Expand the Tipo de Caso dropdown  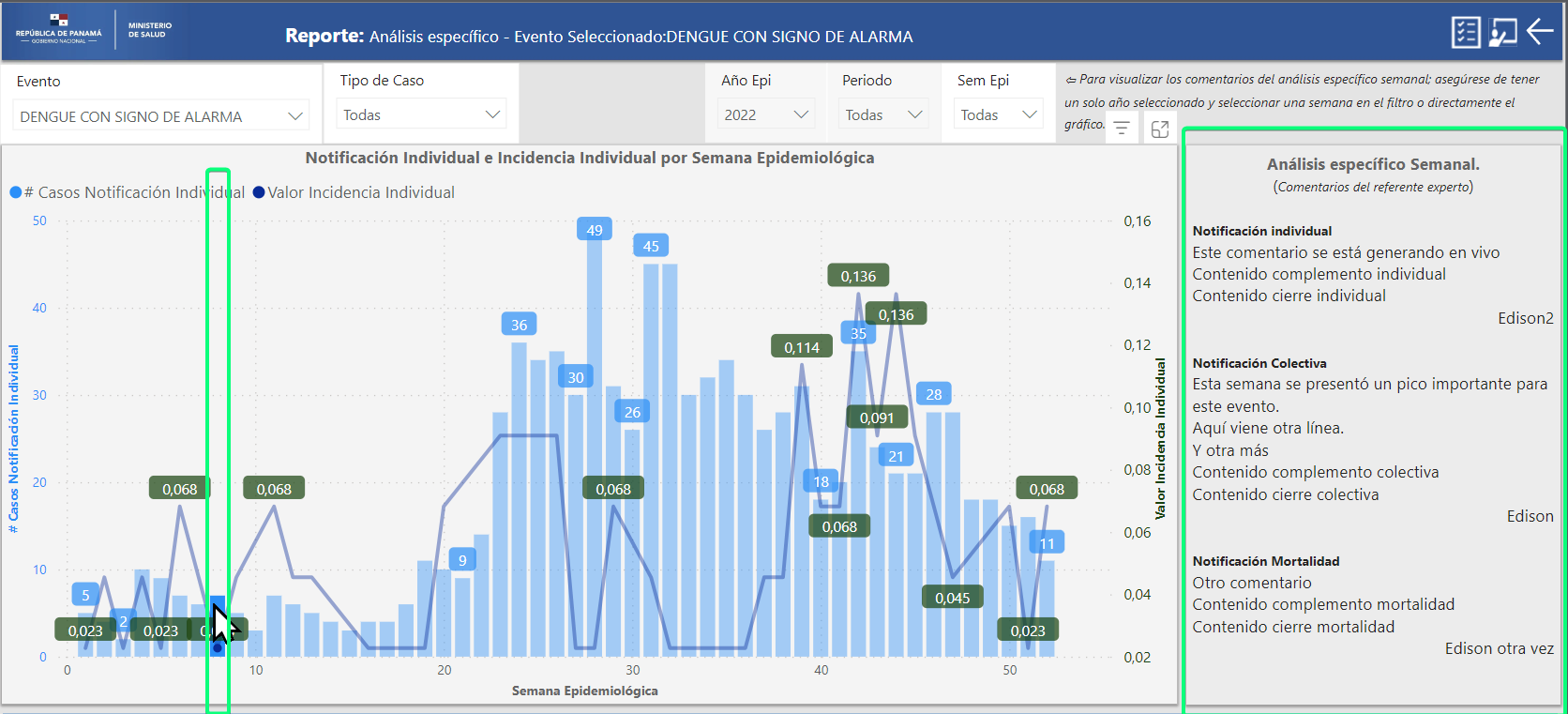tap(421, 114)
